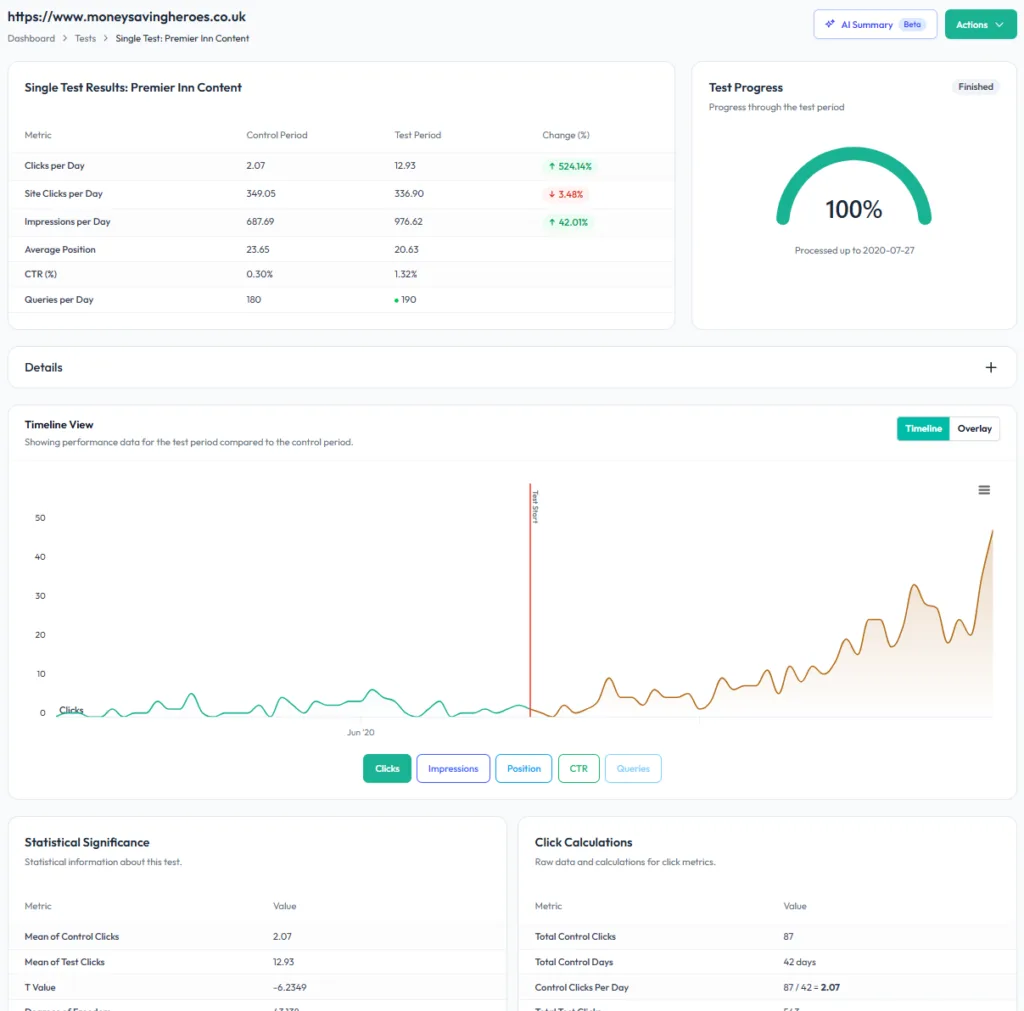This screenshot has width=1024, height=1011.
Task: Navigate to the Tests breadcrumb
Action: pos(85,38)
